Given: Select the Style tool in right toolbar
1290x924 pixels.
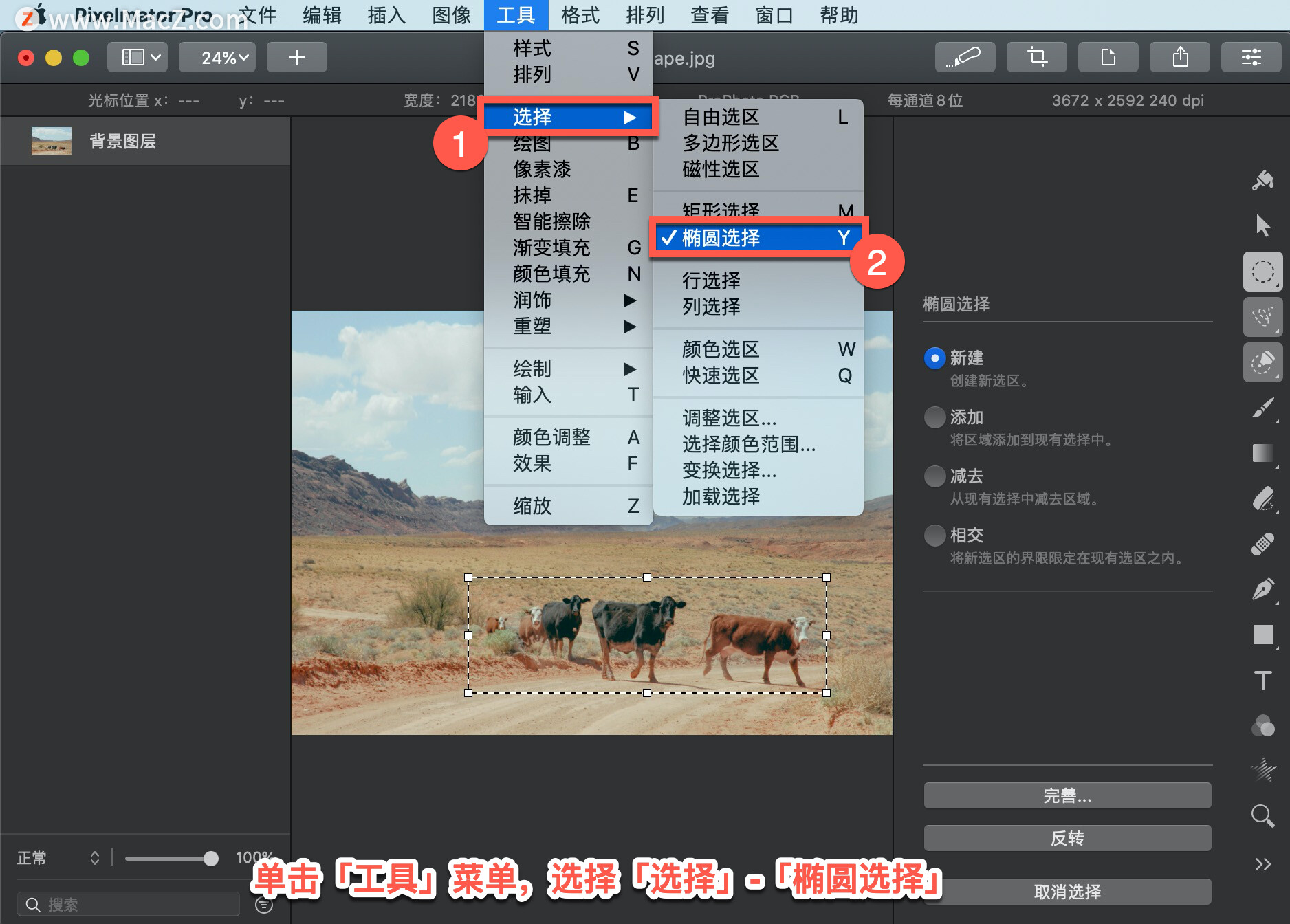Looking at the screenshot, I should (1262, 181).
